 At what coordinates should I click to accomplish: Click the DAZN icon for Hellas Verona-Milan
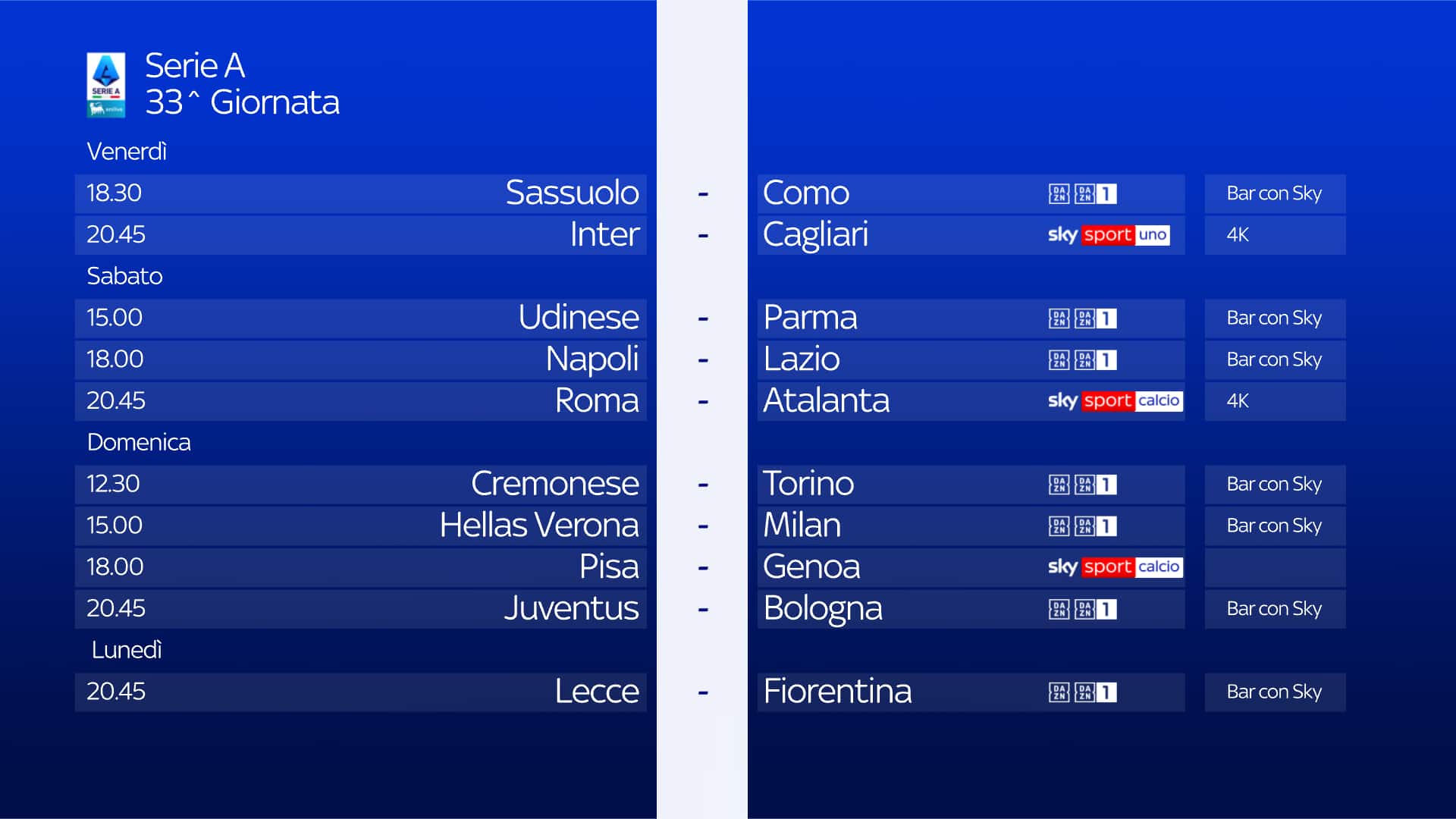coord(1059,526)
